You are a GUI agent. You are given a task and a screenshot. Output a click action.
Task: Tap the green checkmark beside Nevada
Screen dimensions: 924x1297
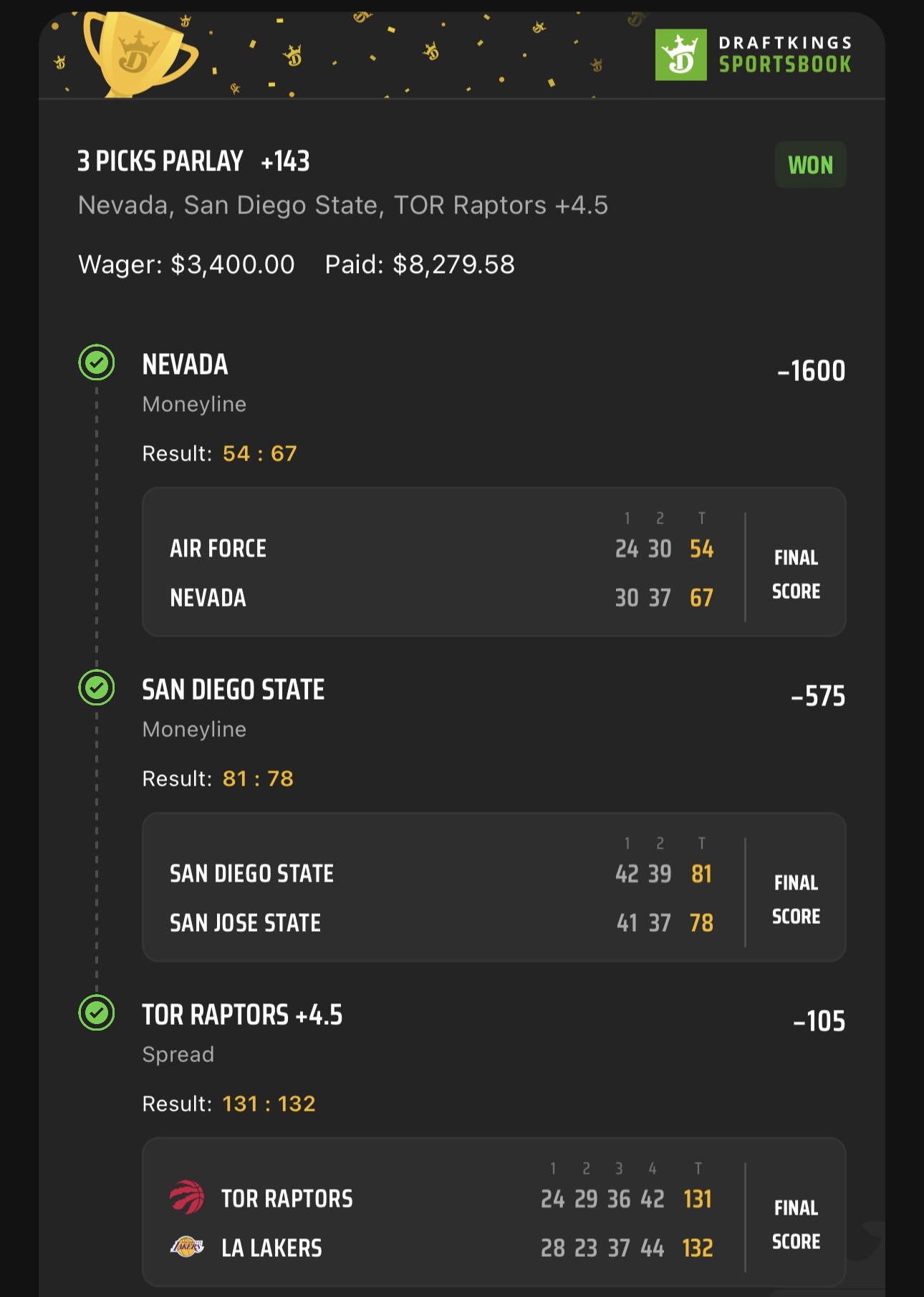coord(97,363)
